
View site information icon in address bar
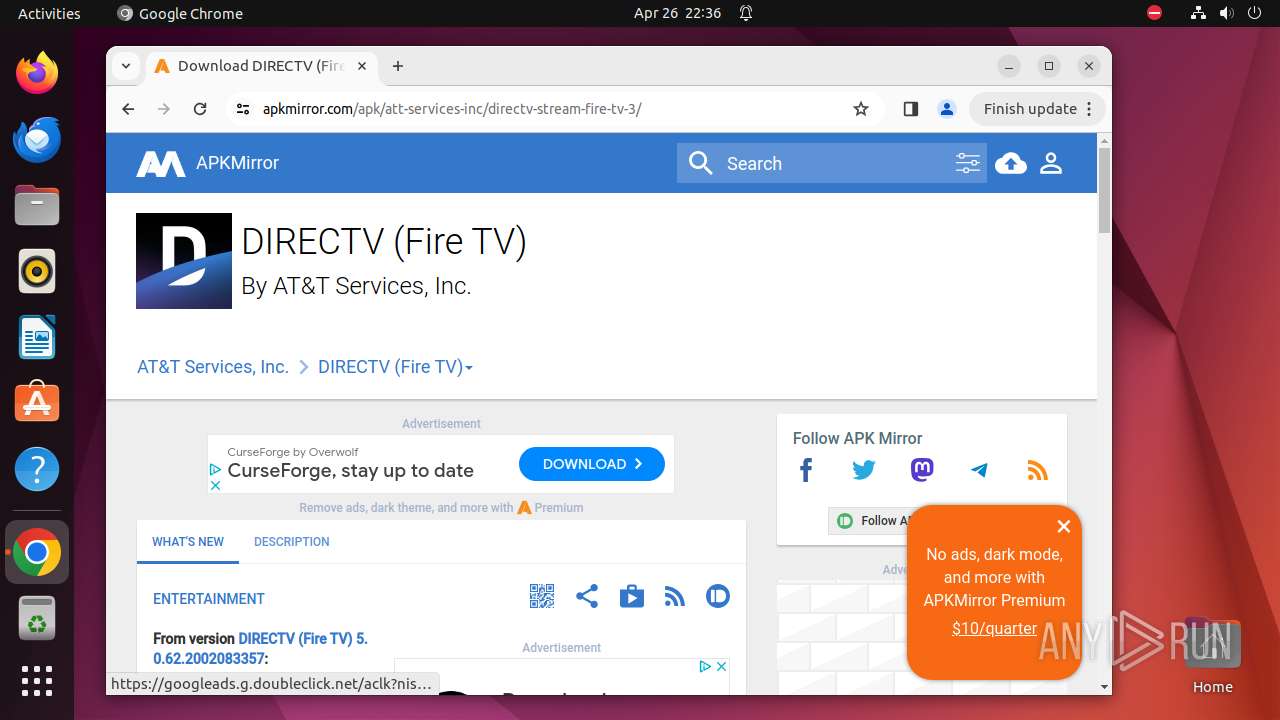[x=242, y=109]
